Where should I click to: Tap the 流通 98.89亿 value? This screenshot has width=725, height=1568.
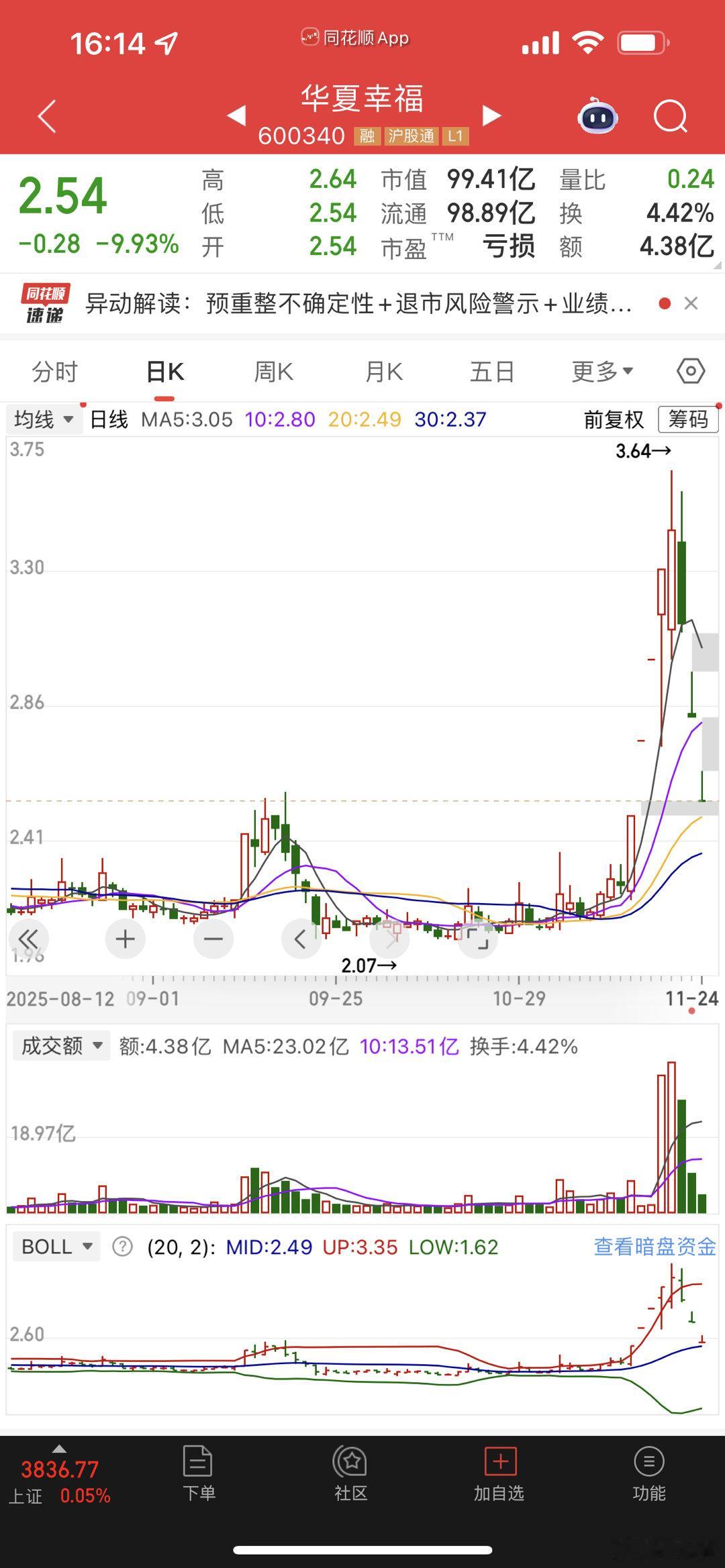pyautogui.click(x=491, y=213)
